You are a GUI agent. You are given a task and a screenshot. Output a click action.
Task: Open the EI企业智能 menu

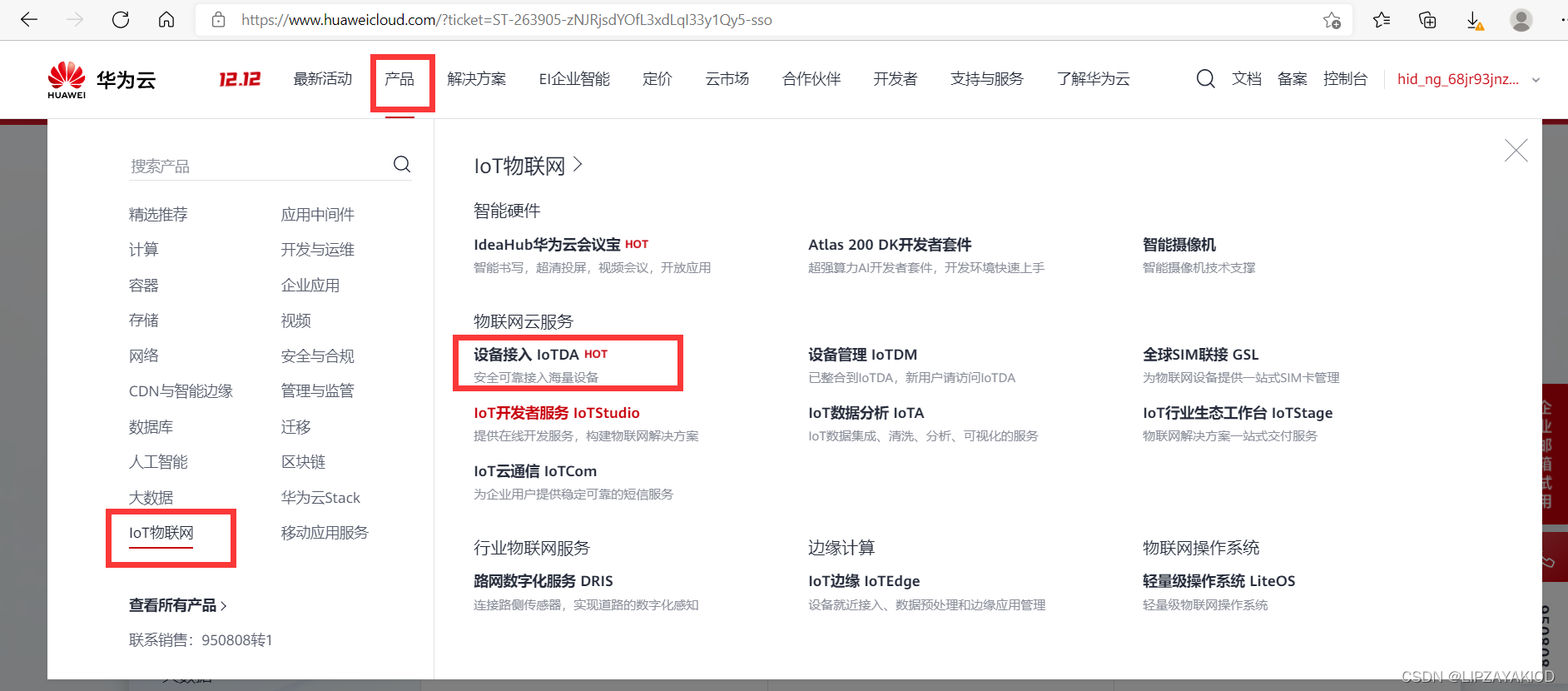(574, 79)
